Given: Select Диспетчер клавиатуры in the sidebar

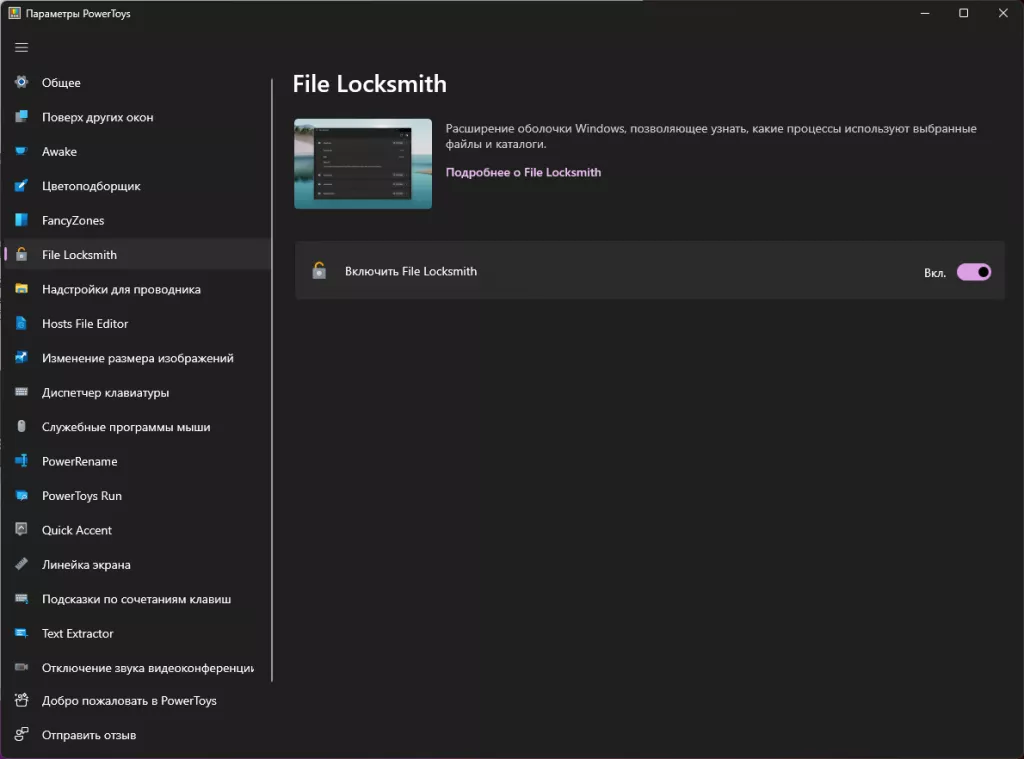Looking at the screenshot, I should point(105,392).
